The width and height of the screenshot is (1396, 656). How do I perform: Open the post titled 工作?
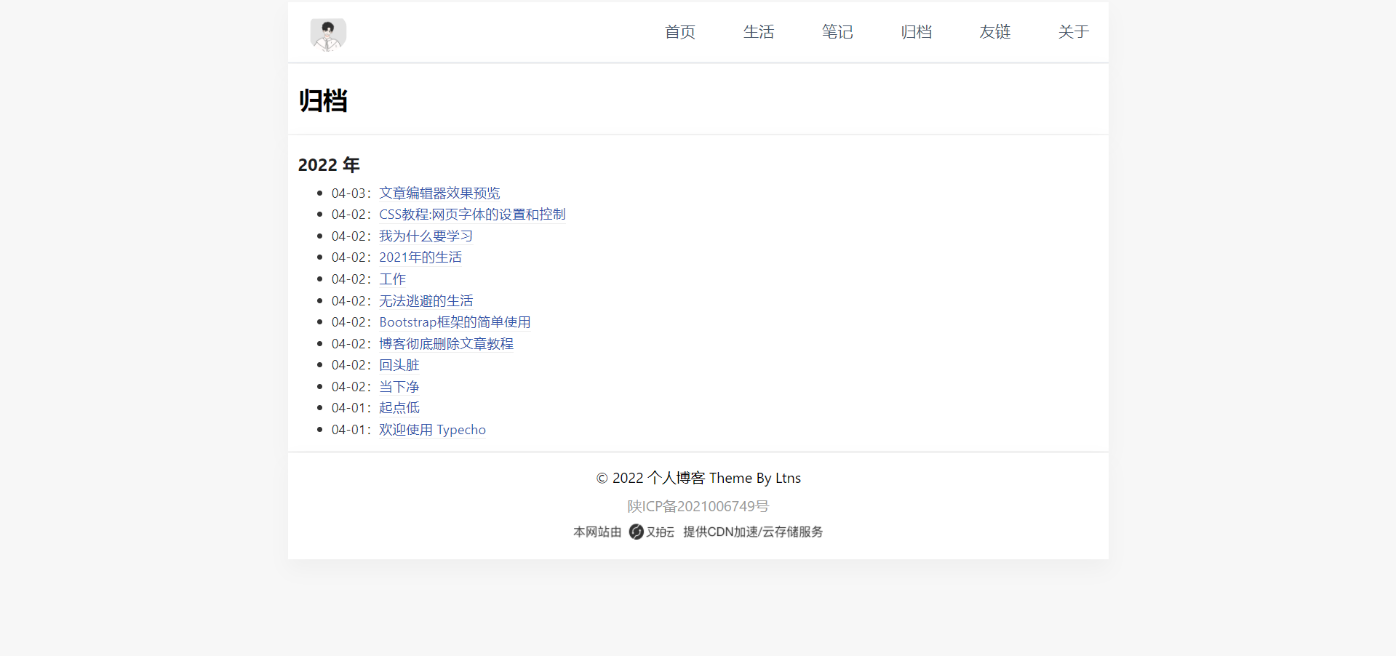392,279
